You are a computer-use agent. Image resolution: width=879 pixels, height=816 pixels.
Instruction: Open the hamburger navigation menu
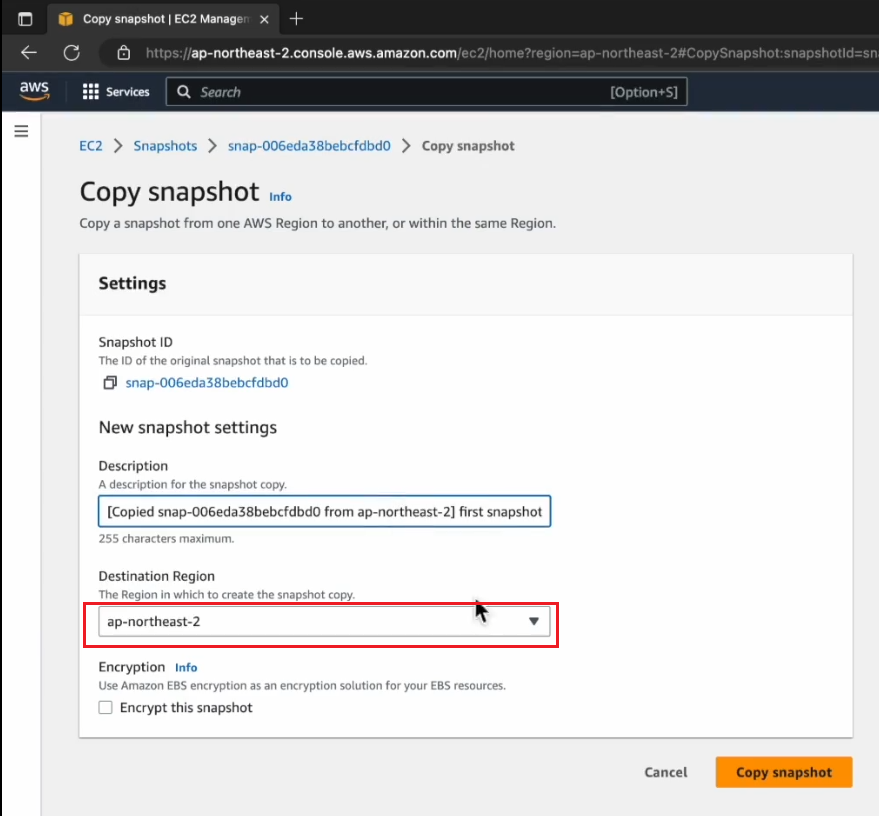(x=21, y=131)
